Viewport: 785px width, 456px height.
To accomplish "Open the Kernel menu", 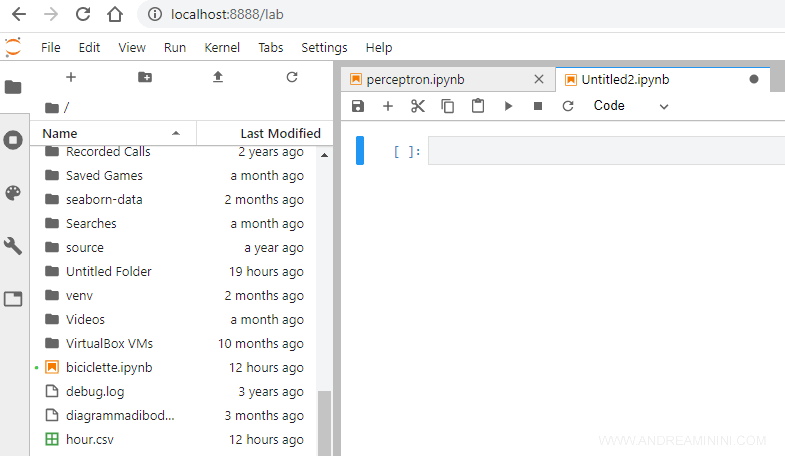I will coord(221,47).
